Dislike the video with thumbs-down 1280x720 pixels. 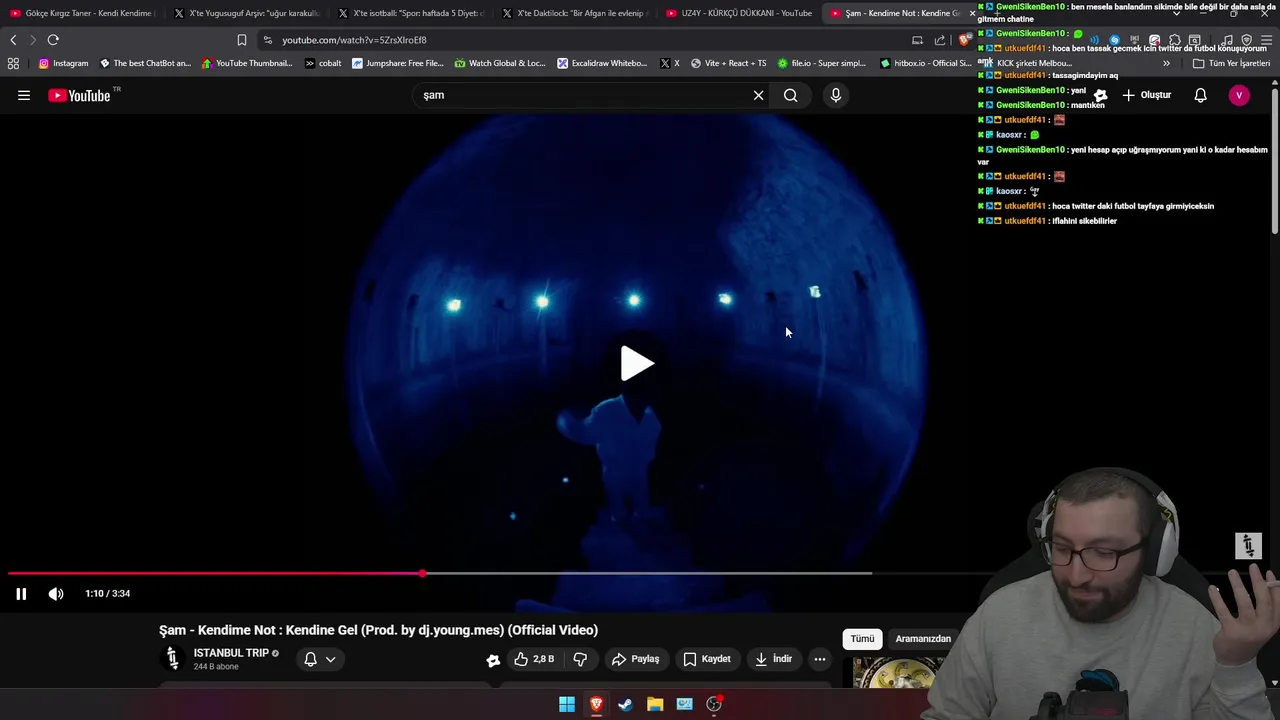(580, 659)
